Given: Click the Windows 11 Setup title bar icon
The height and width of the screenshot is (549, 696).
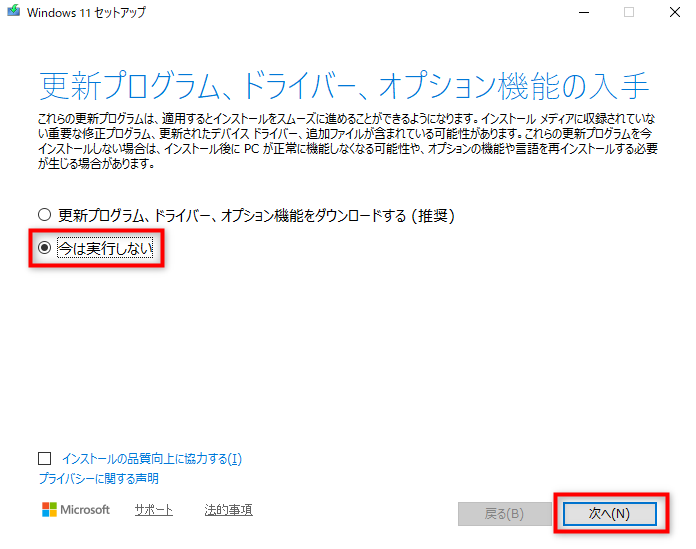Looking at the screenshot, I should (x=13, y=13).
